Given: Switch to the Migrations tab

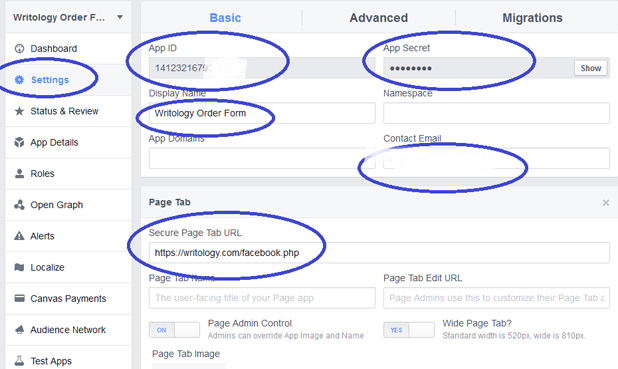Looking at the screenshot, I should (532, 18).
